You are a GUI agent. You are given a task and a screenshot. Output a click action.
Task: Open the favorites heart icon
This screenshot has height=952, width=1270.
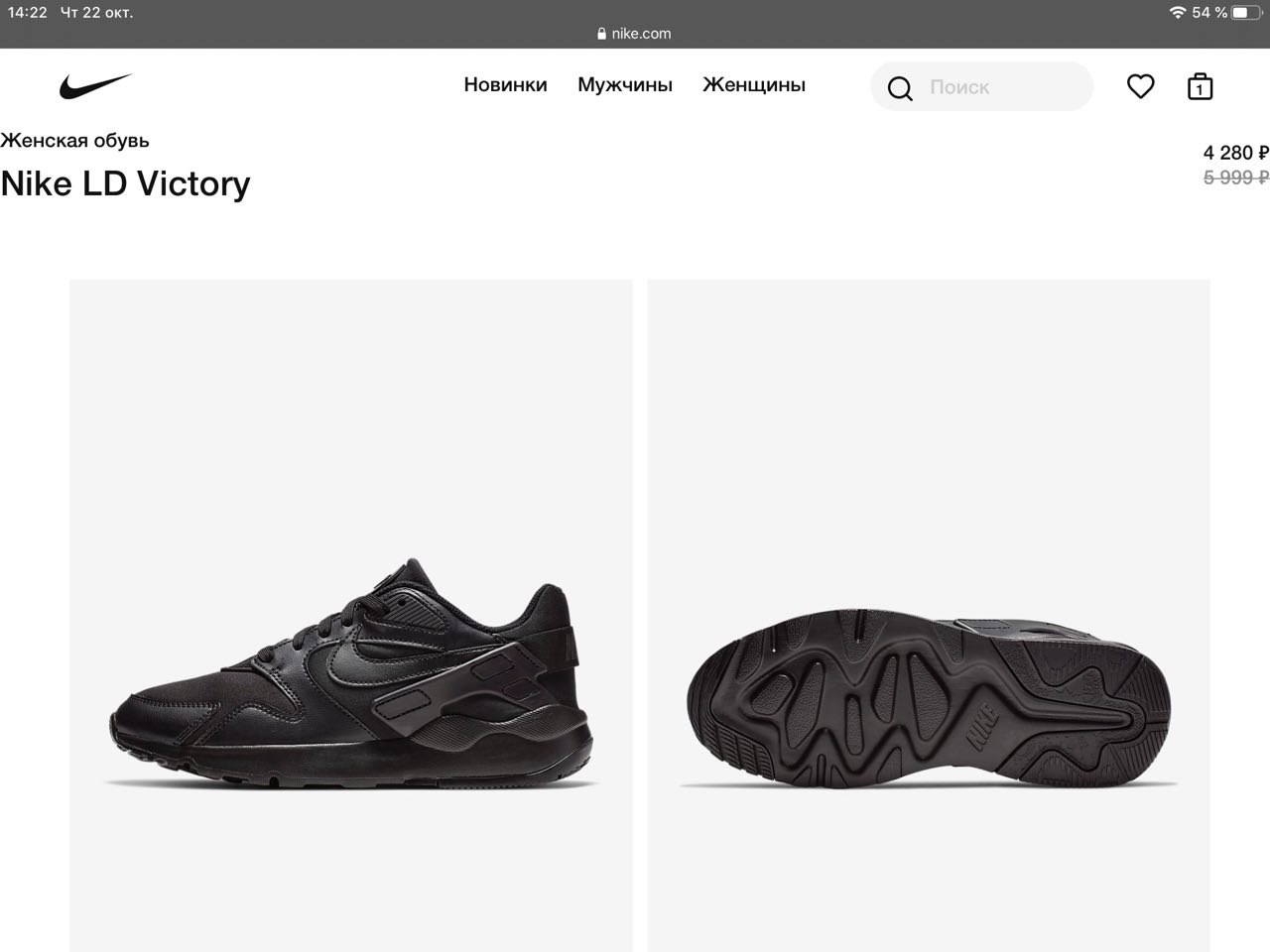[x=1140, y=86]
